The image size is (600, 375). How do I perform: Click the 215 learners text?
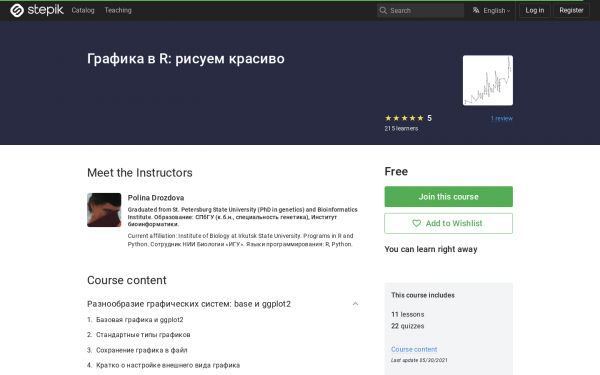click(401, 129)
